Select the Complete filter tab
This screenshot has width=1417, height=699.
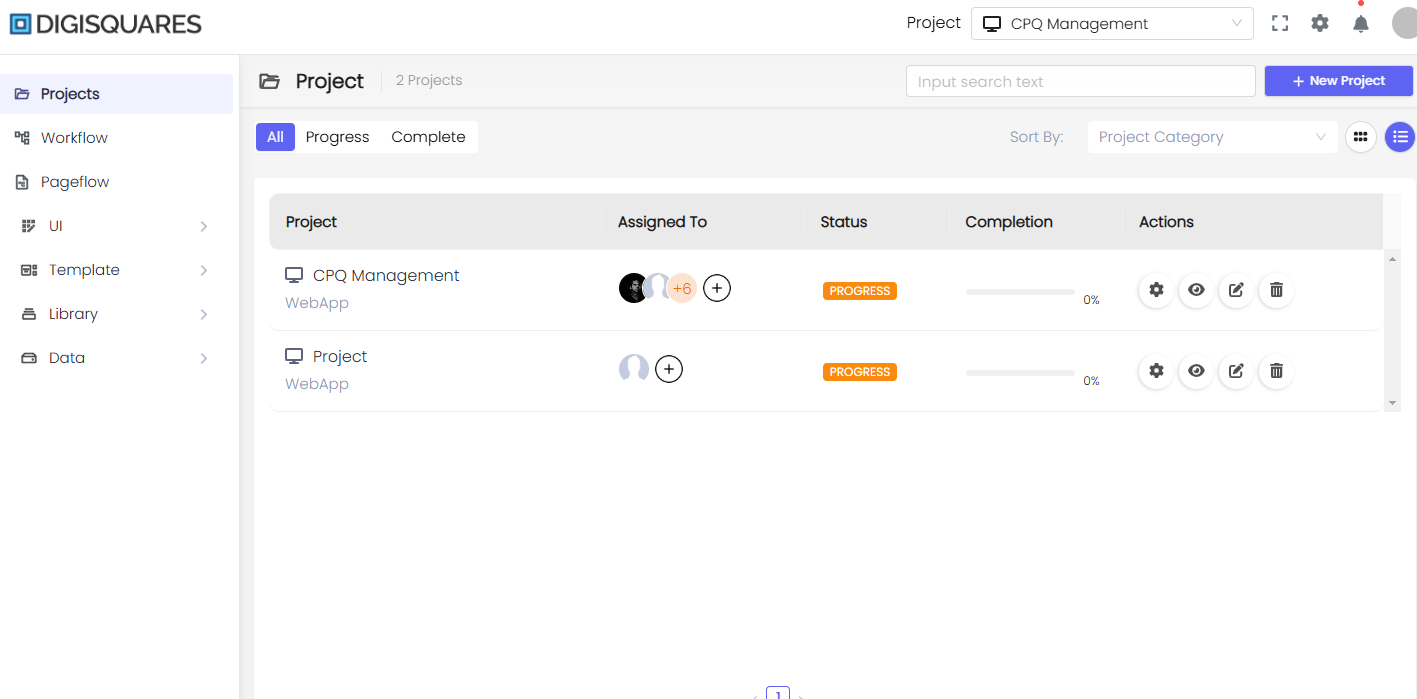(428, 137)
